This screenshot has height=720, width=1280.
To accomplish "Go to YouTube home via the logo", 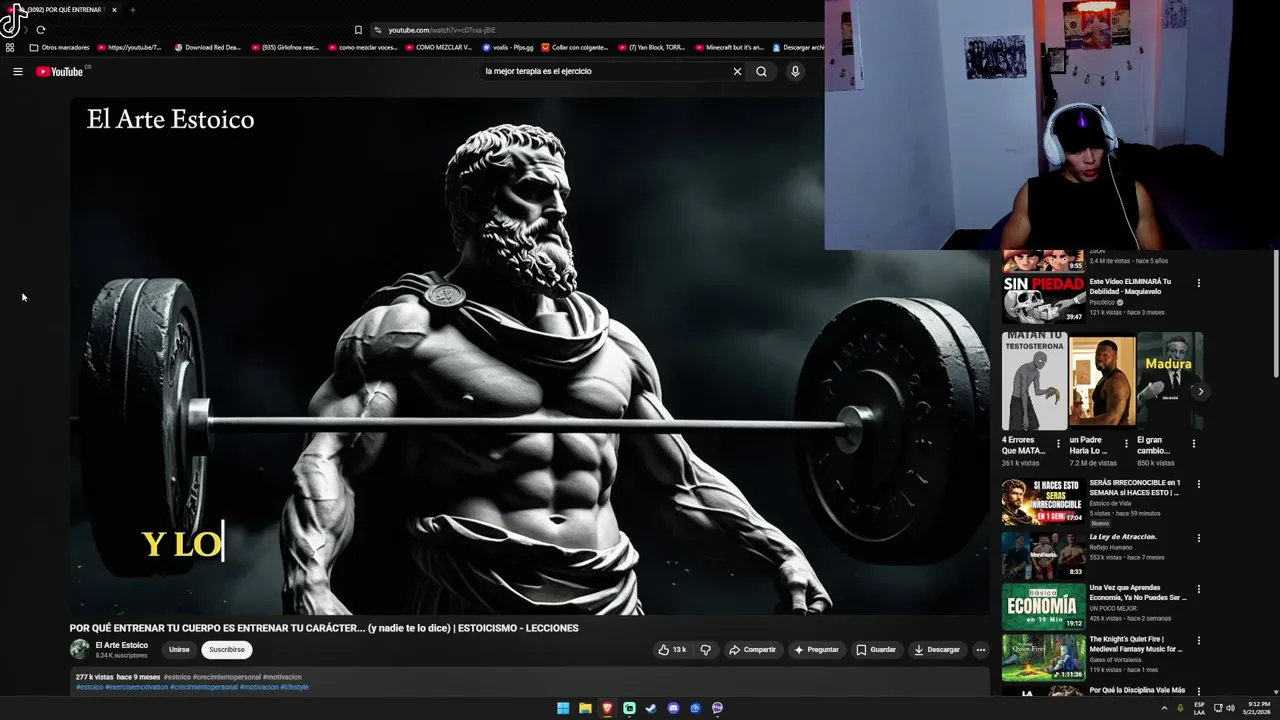I will tap(62, 71).
